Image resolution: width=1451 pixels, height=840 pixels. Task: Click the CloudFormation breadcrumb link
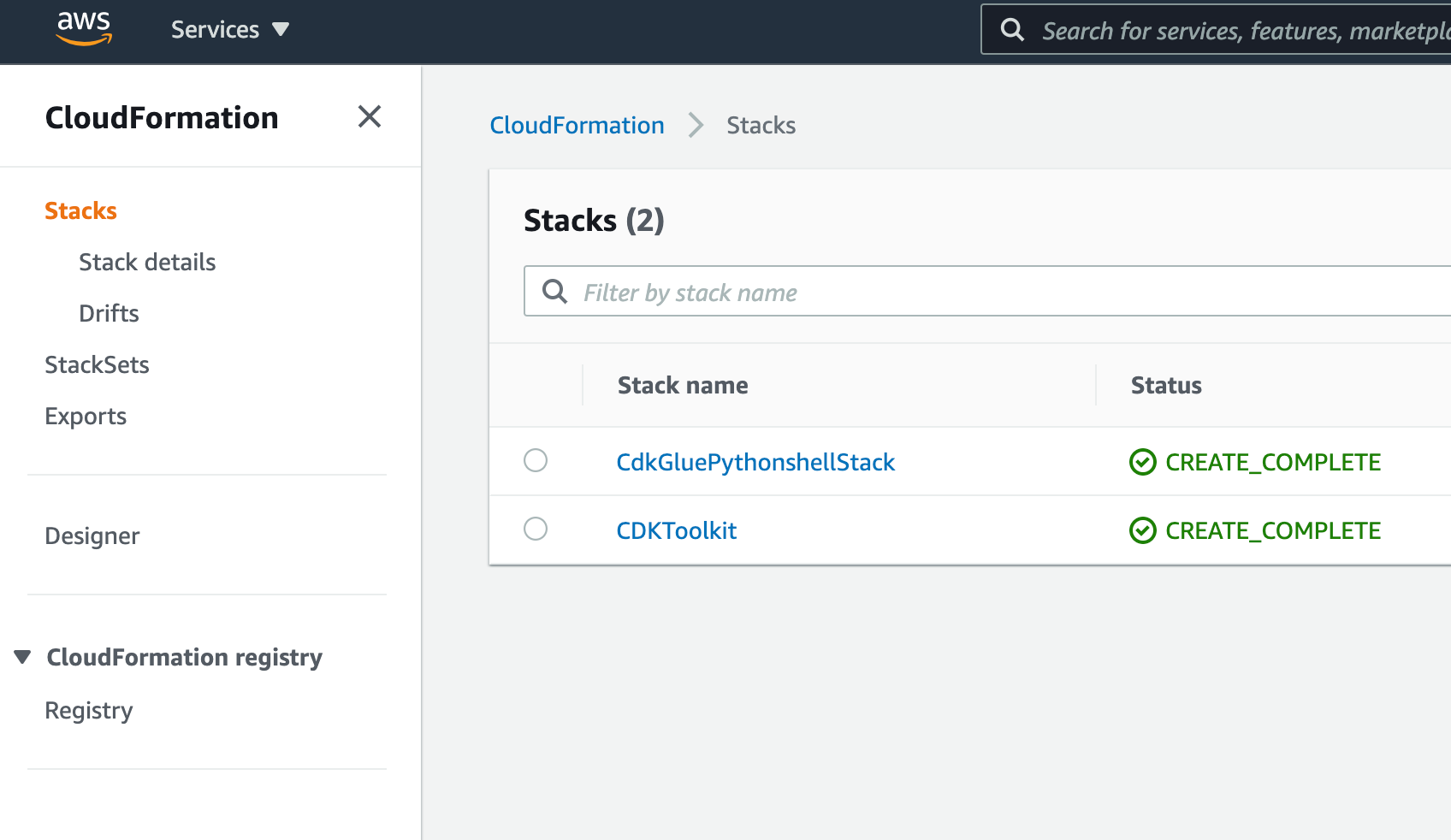577,126
